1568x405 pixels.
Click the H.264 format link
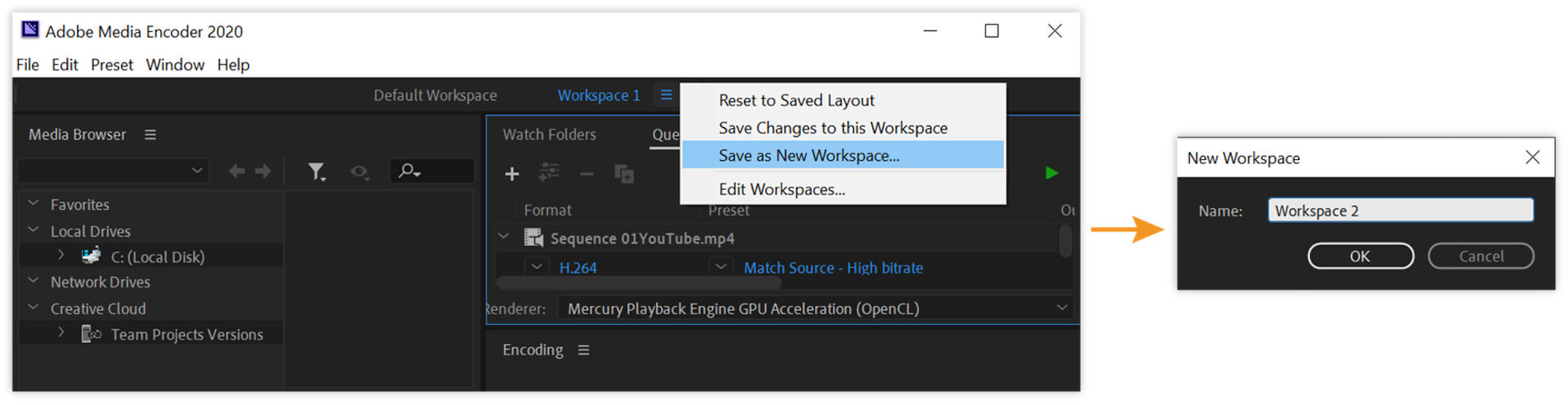[x=578, y=268]
